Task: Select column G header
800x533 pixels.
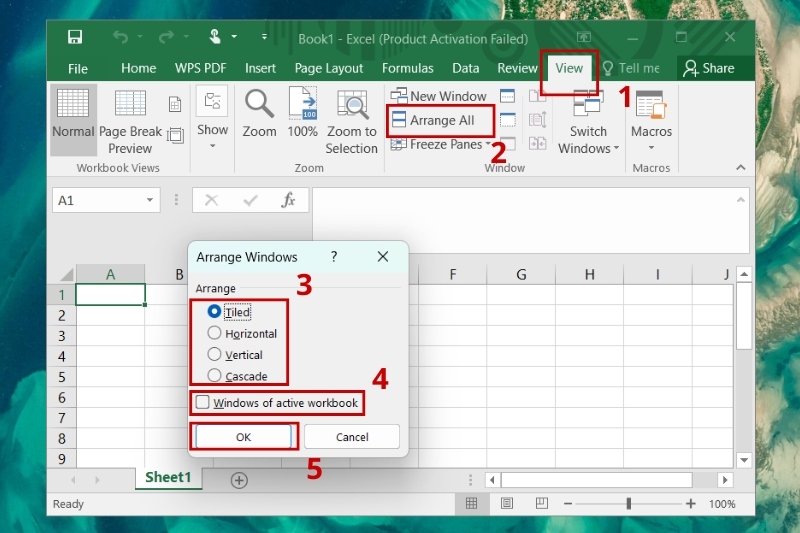Action: coord(521,274)
